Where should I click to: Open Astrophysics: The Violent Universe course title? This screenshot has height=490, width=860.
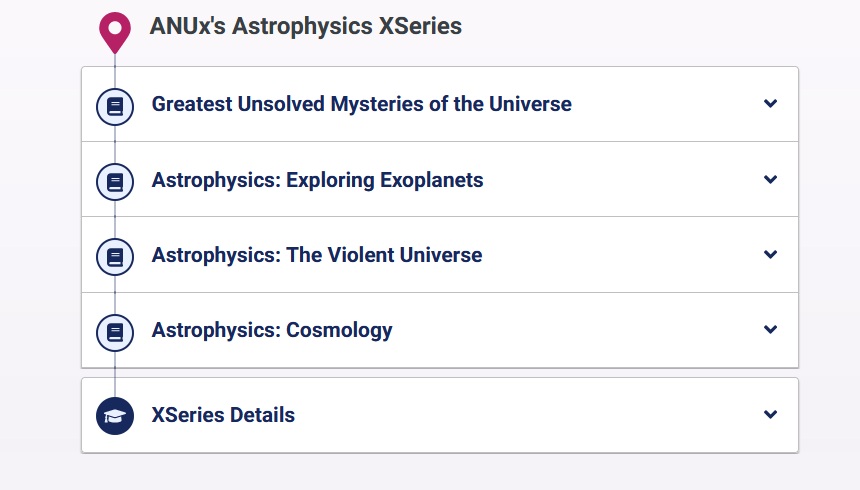pyautogui.click(x=316, y=255)
